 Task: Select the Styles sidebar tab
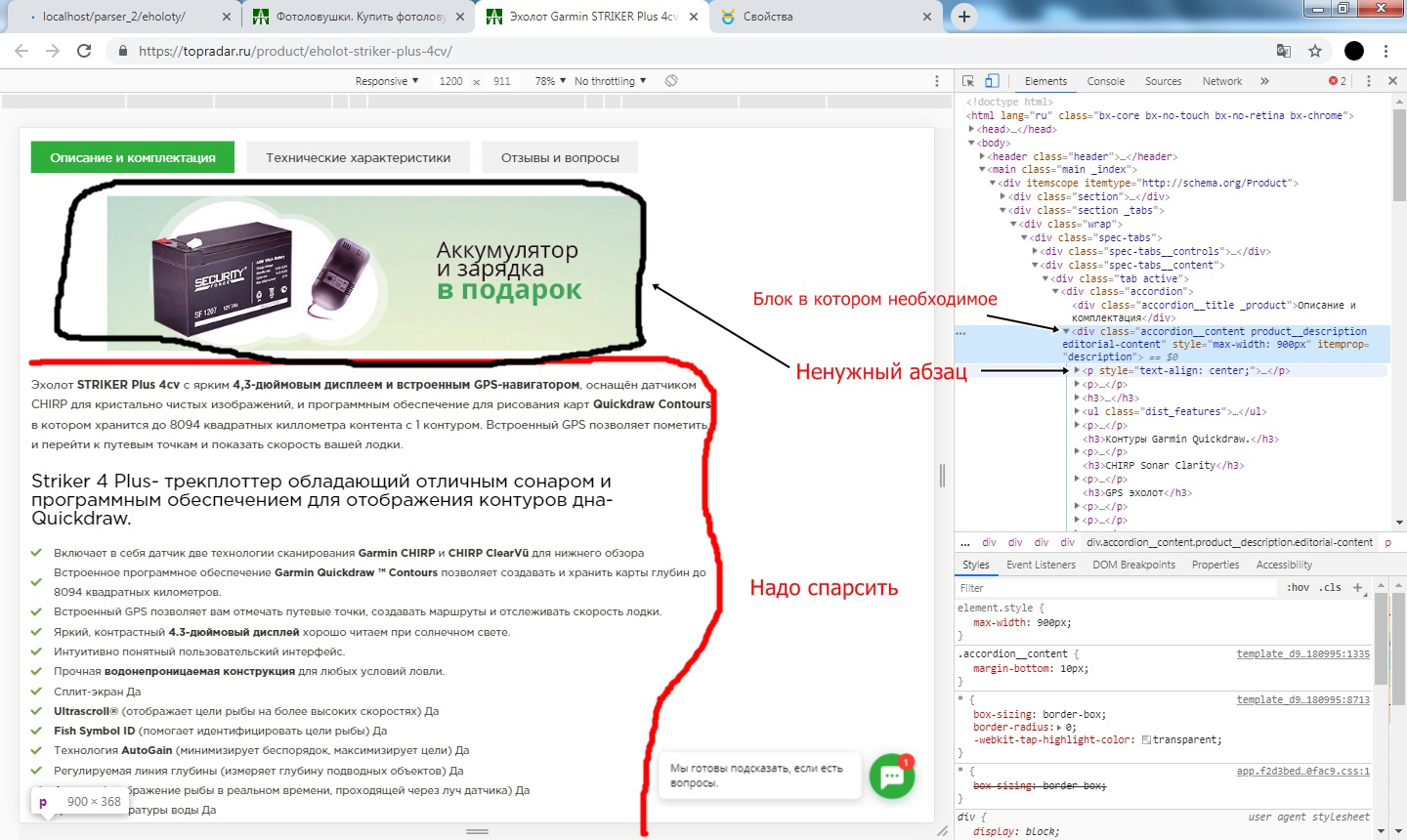975,565
